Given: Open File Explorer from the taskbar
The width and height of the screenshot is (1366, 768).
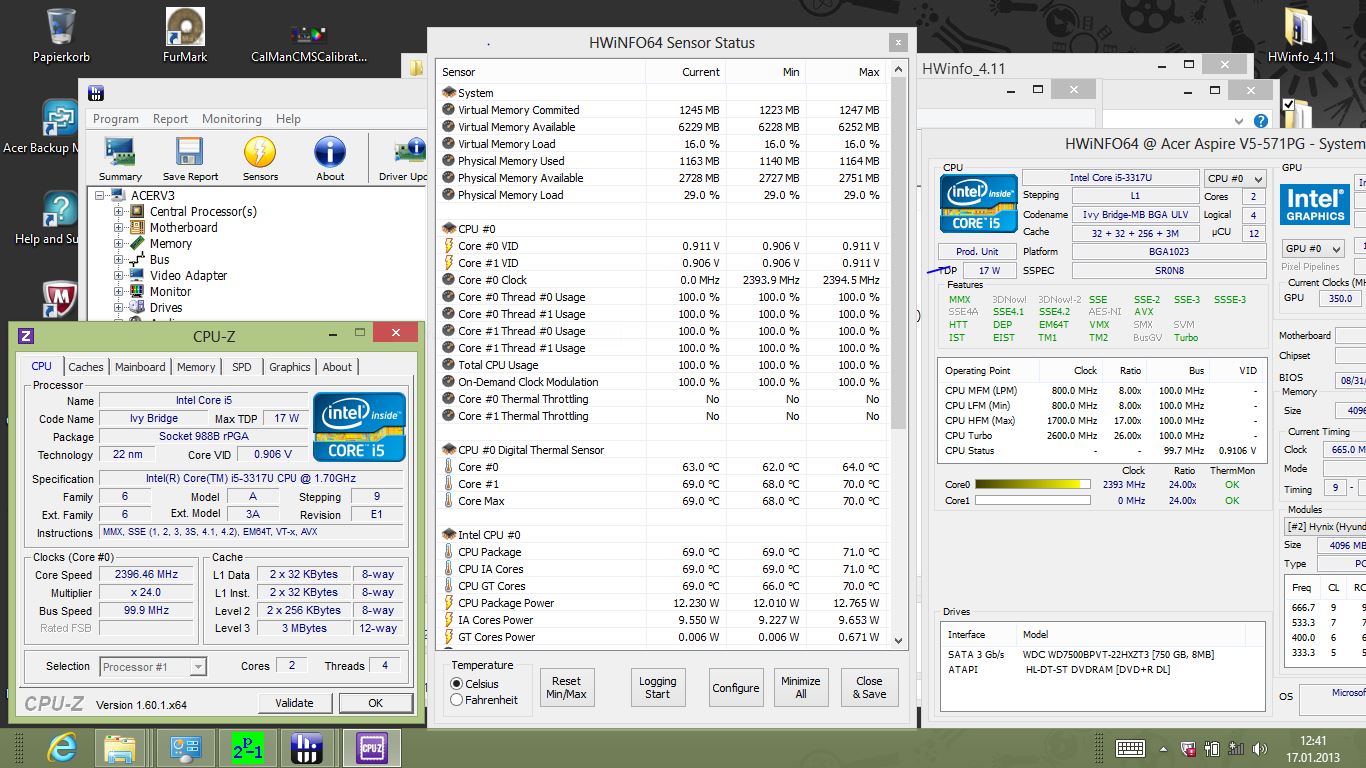Looking at the screenshot, I should coord(121,748).
